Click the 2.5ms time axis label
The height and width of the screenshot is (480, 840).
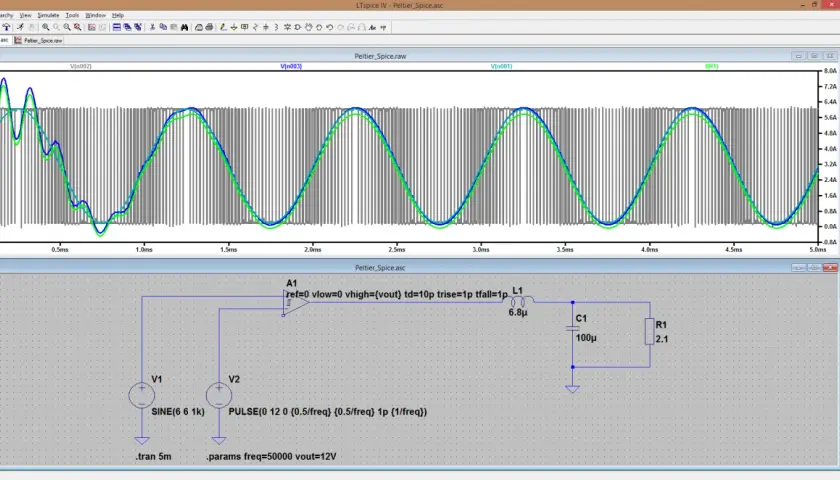point(397,250)
